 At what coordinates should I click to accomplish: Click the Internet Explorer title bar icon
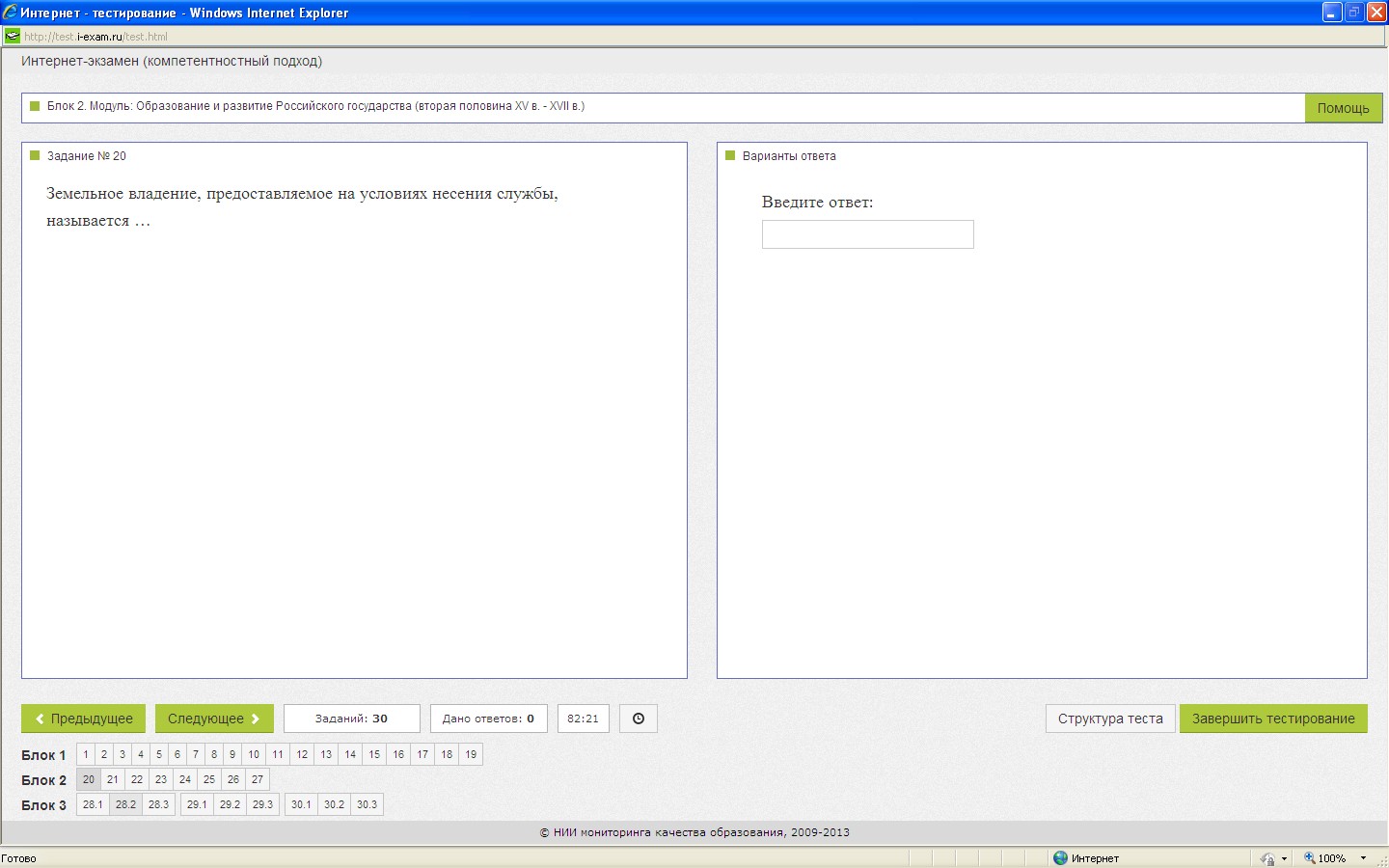point(10,13)
